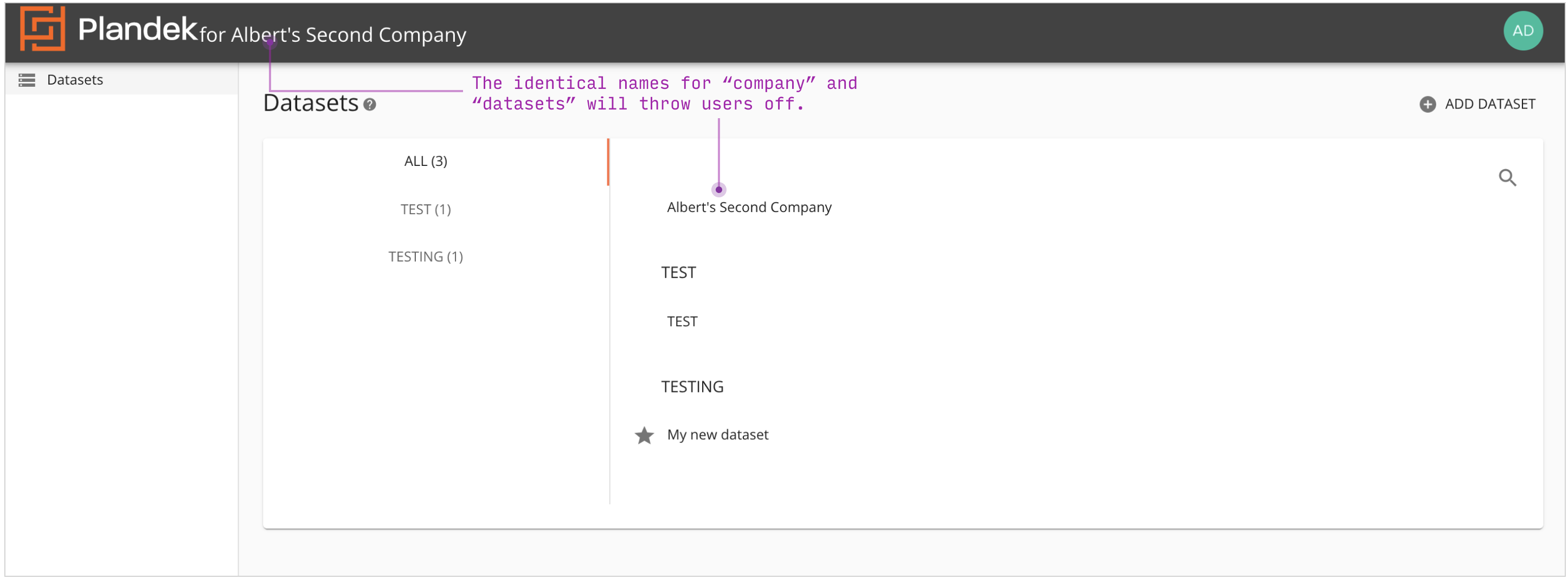1568x579 pixels.
Task: Open the TEST dataset under TEST group
Action: [682, 322]
